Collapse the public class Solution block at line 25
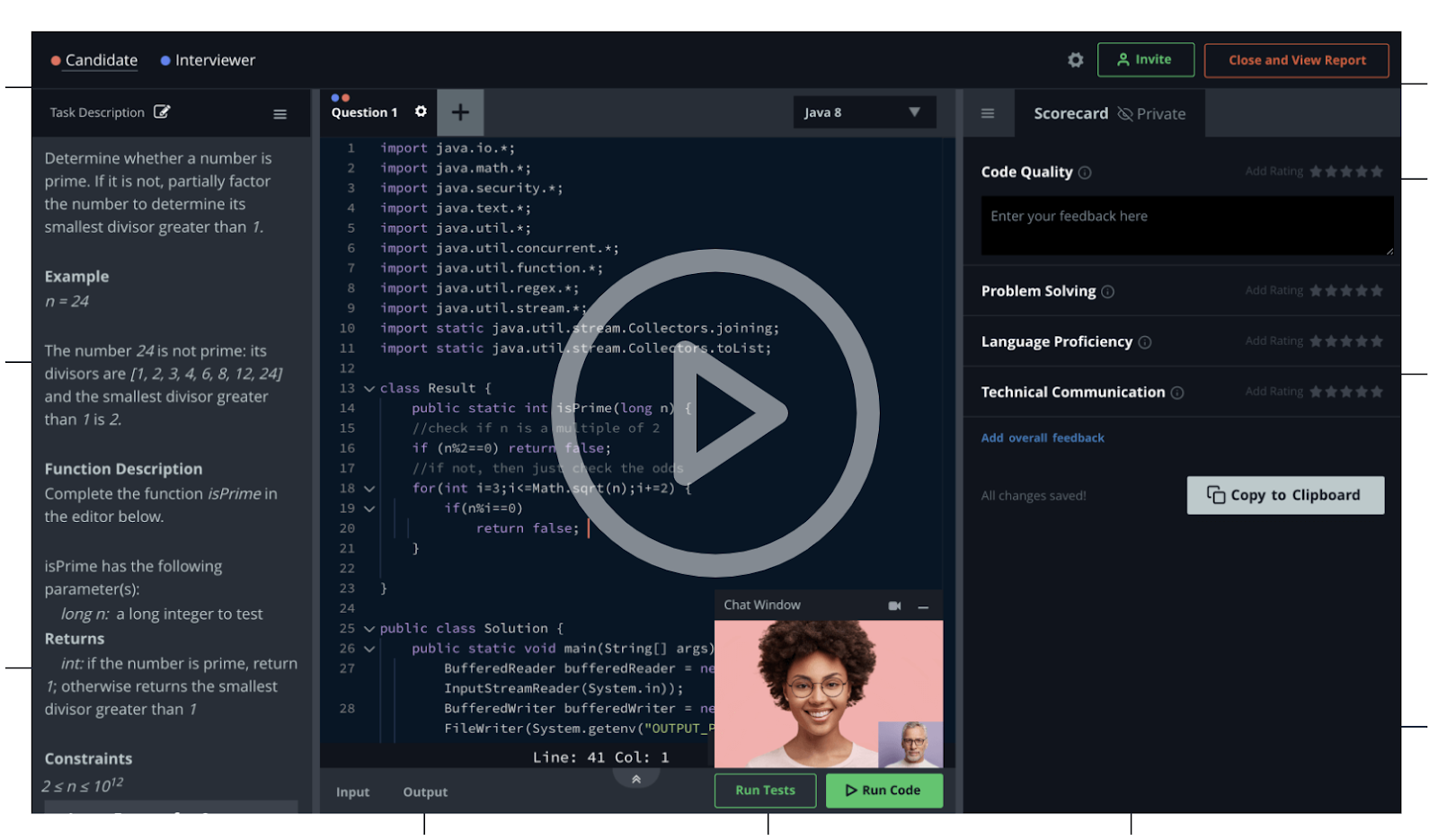The height and width of the screenshot is (840, 1438). click(x=368, y=629)
